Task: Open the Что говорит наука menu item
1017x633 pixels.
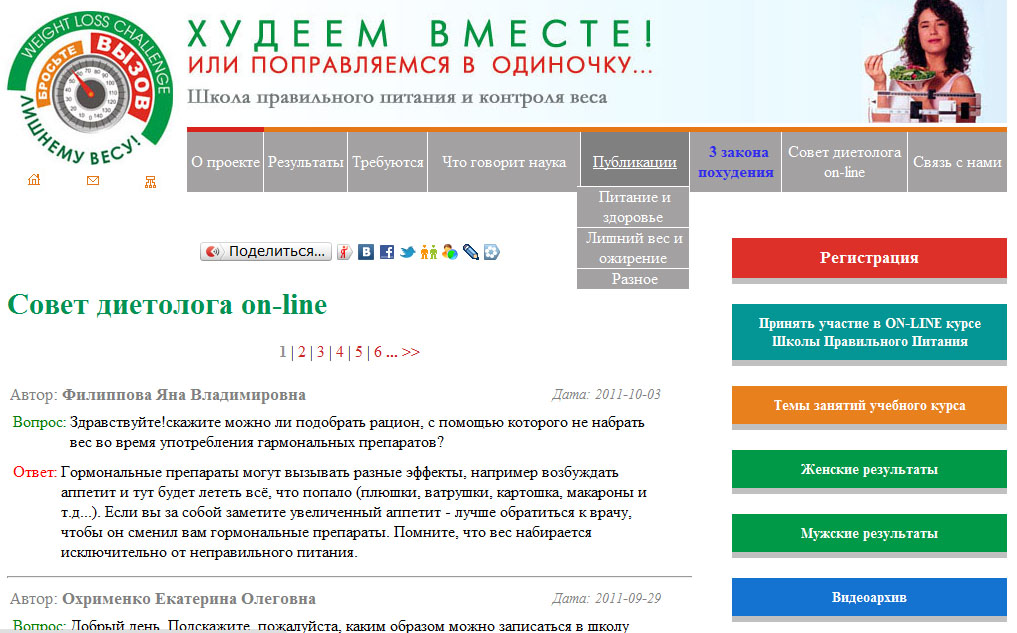Action: click(x=504, y=162)
